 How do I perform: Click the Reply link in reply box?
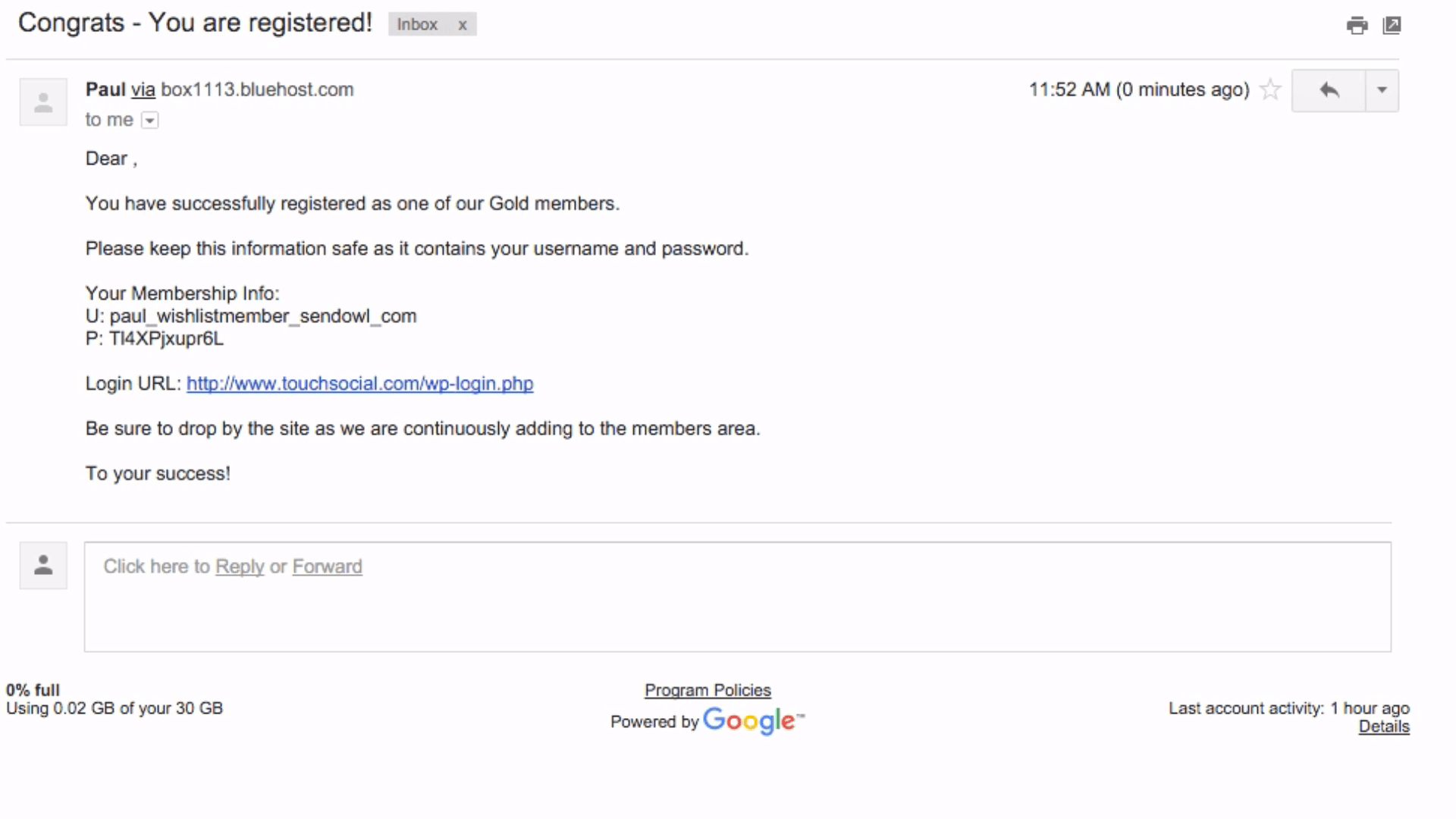(x=240, y=566)
